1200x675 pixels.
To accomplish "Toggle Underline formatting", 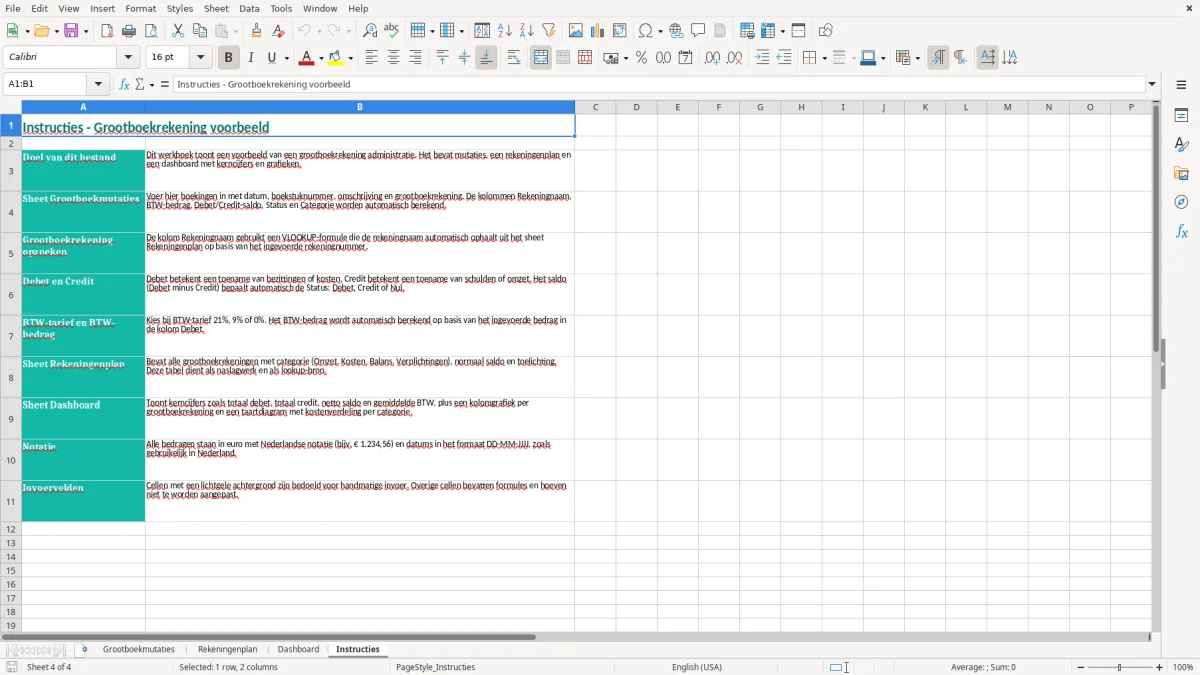I will point(272,58).
